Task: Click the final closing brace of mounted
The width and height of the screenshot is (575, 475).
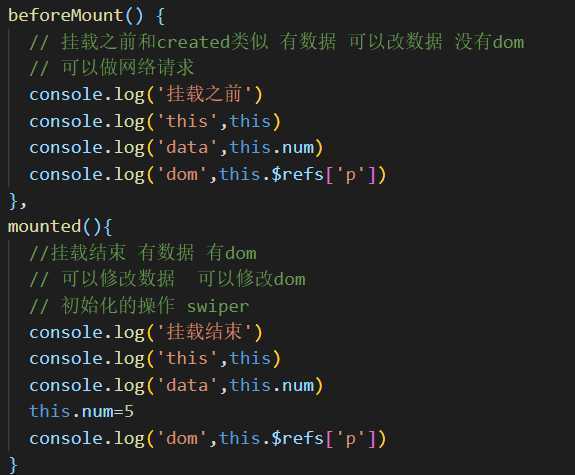Action: pos(13,465)
